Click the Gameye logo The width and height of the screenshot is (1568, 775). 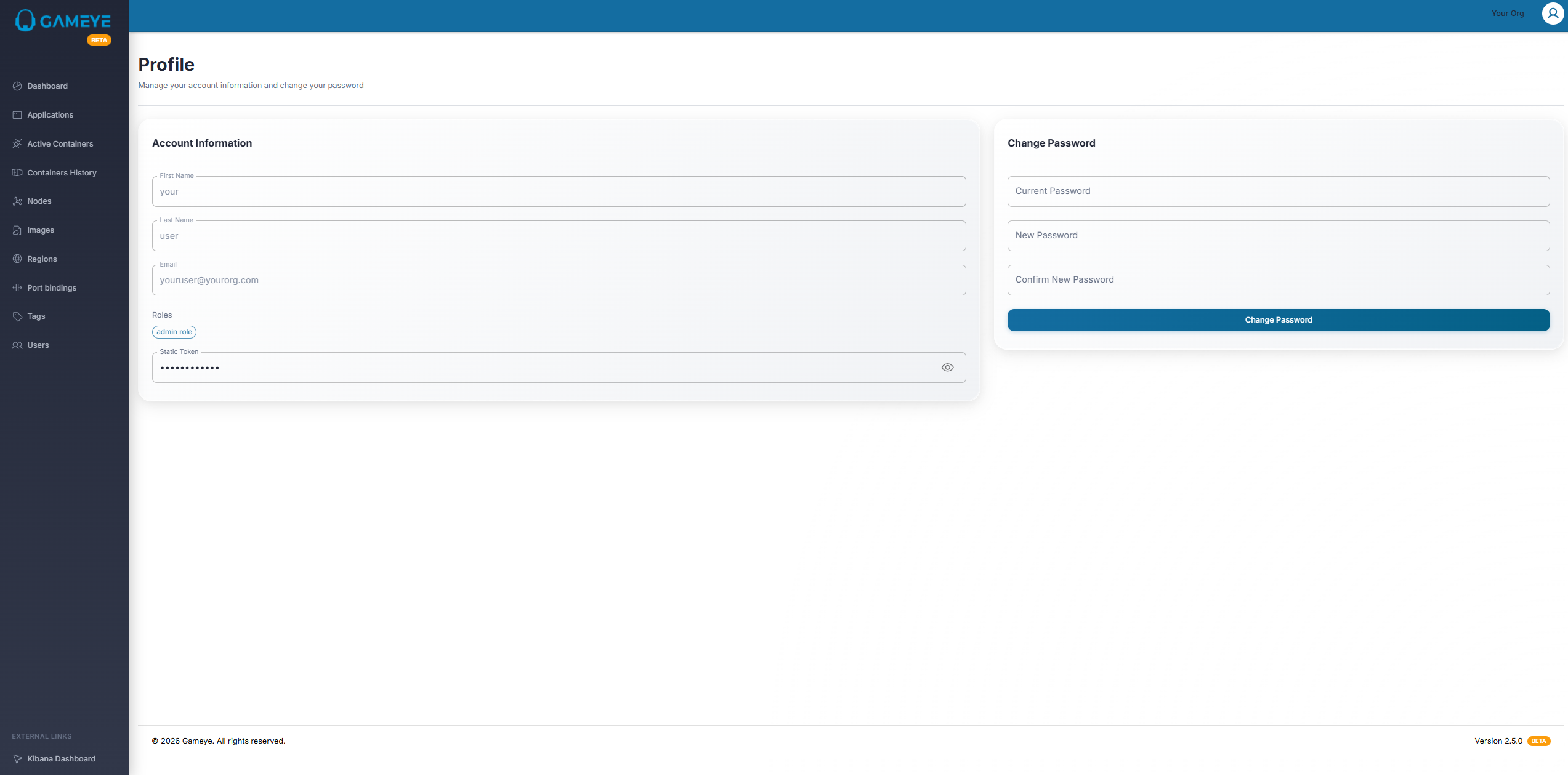tap(63, 22)
